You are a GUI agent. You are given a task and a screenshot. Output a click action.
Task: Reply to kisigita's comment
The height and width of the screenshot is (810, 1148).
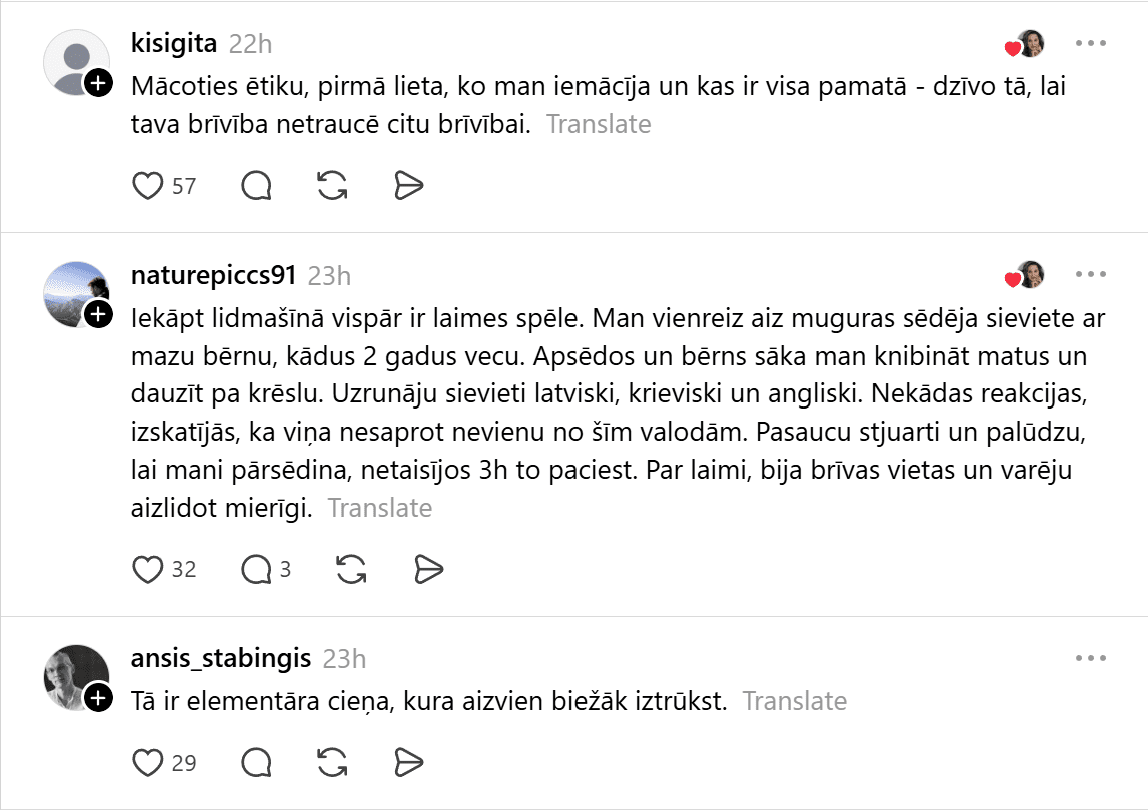257,186
